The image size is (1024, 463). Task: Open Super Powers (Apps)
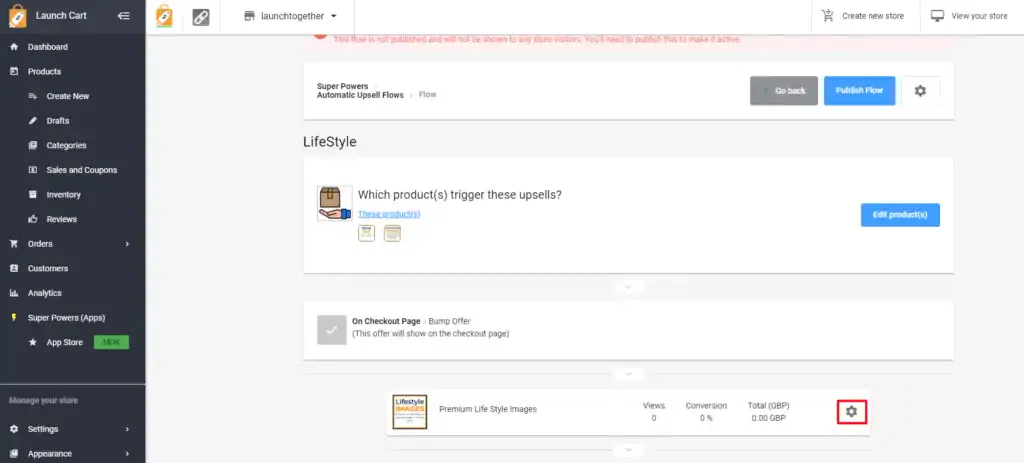pos(66,318)
